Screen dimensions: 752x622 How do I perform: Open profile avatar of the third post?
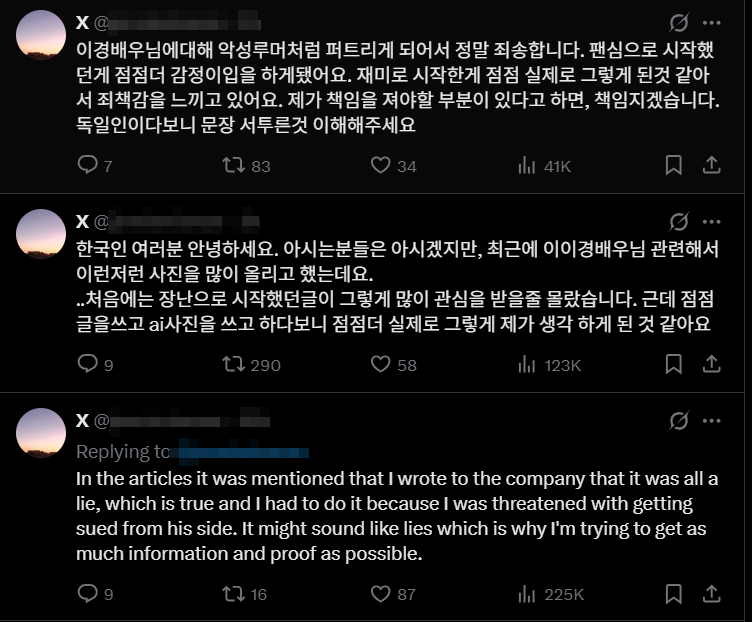[x=43, y=432]
